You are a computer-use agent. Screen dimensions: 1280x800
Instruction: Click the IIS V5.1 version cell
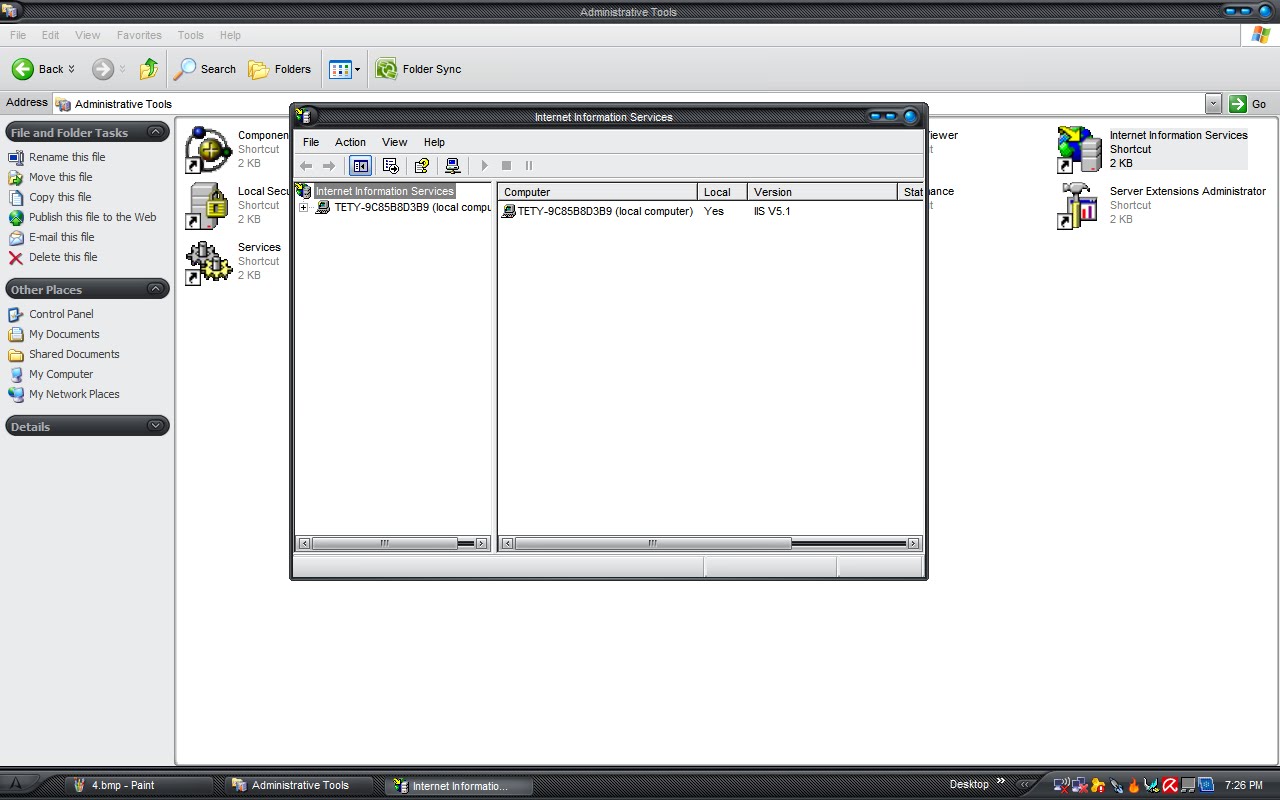pos(772,211)
